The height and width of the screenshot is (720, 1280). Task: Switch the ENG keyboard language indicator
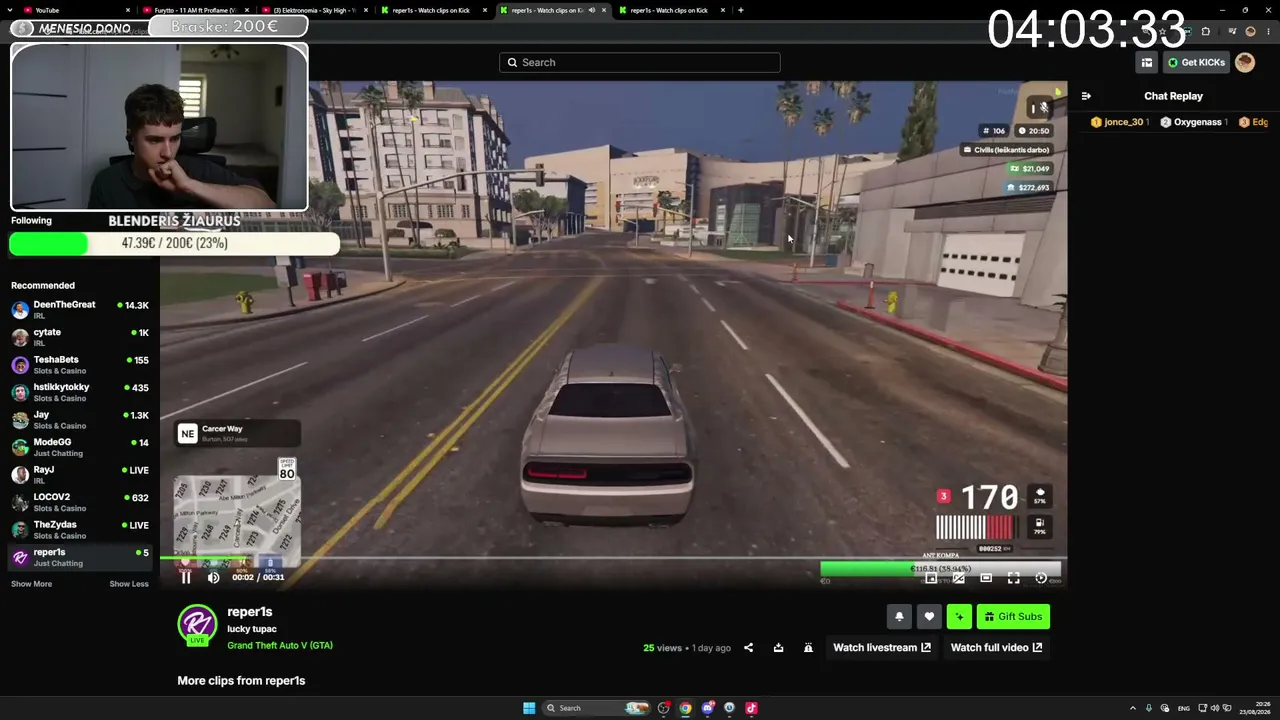[x=1183, y=708]
